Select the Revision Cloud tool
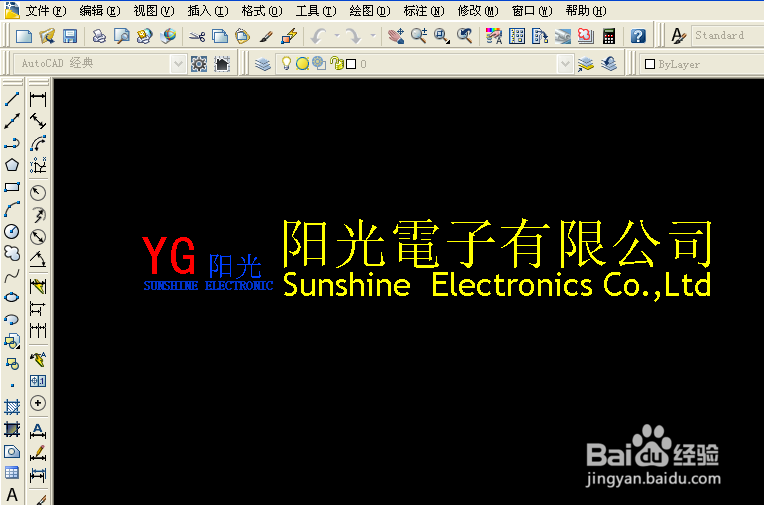The image size is (764, 505). click(12, 253)
